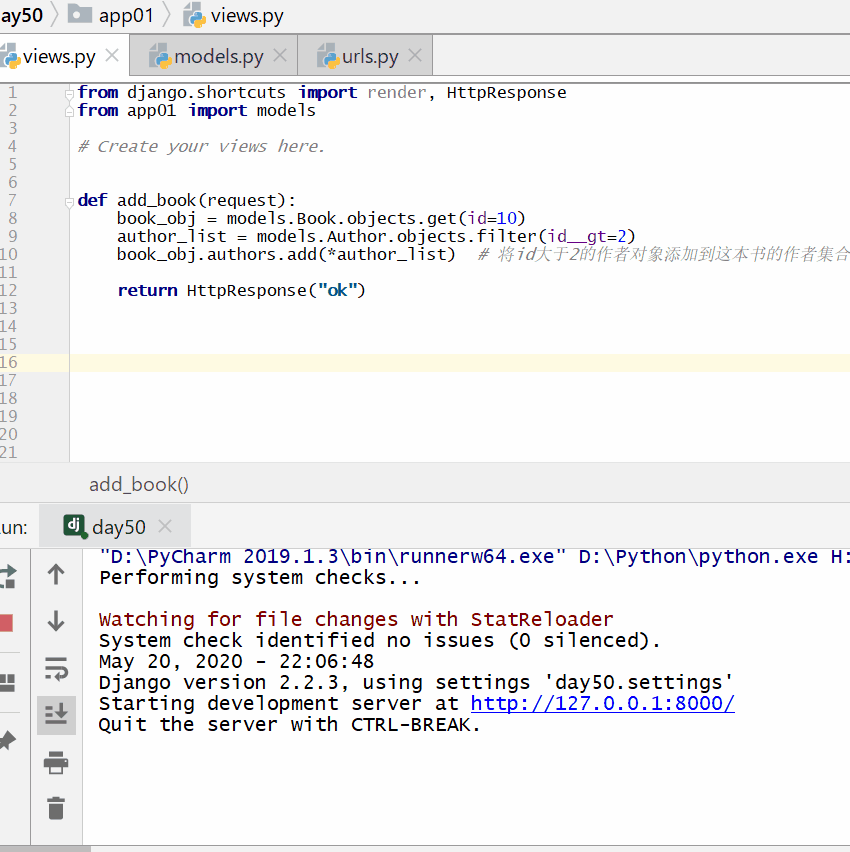Place cursor on empty highlighted line 16
Screen dimensions: 850x852
click(x=400, y=362)
